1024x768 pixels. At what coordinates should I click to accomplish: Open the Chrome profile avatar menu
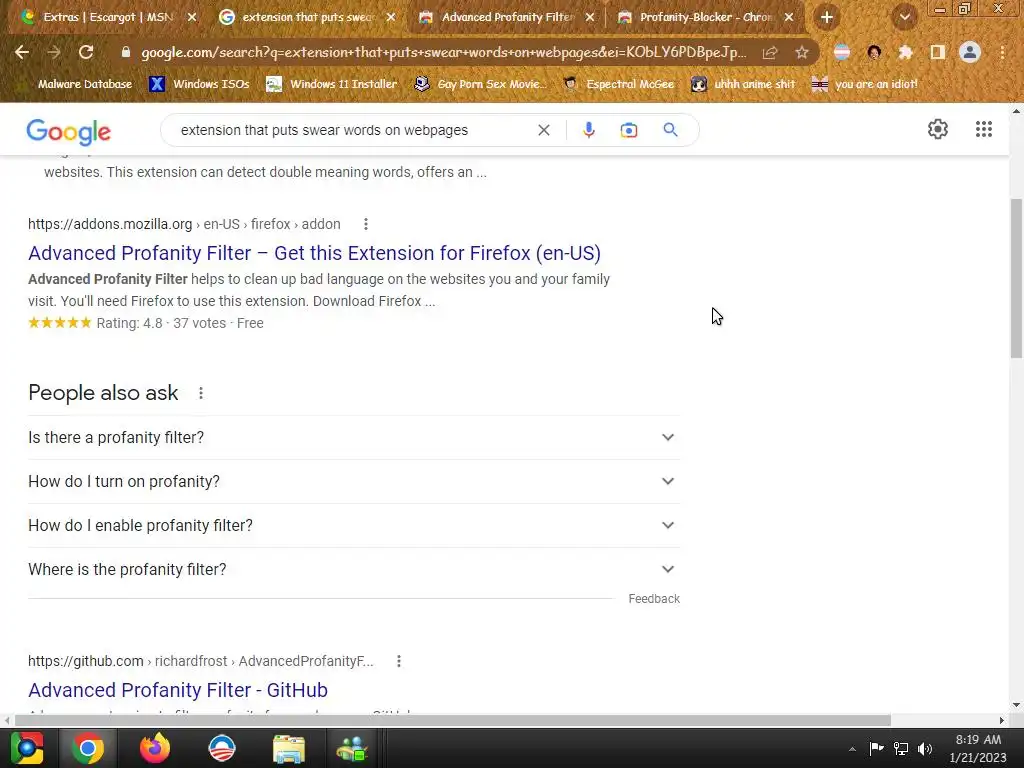[970, 52]
